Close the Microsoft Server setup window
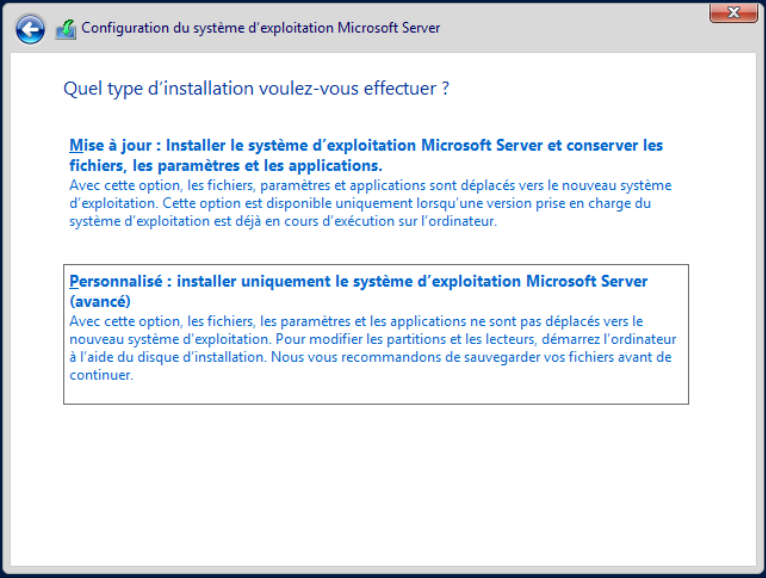Viewport: 766px width, 578px height. tap(732, 13)
